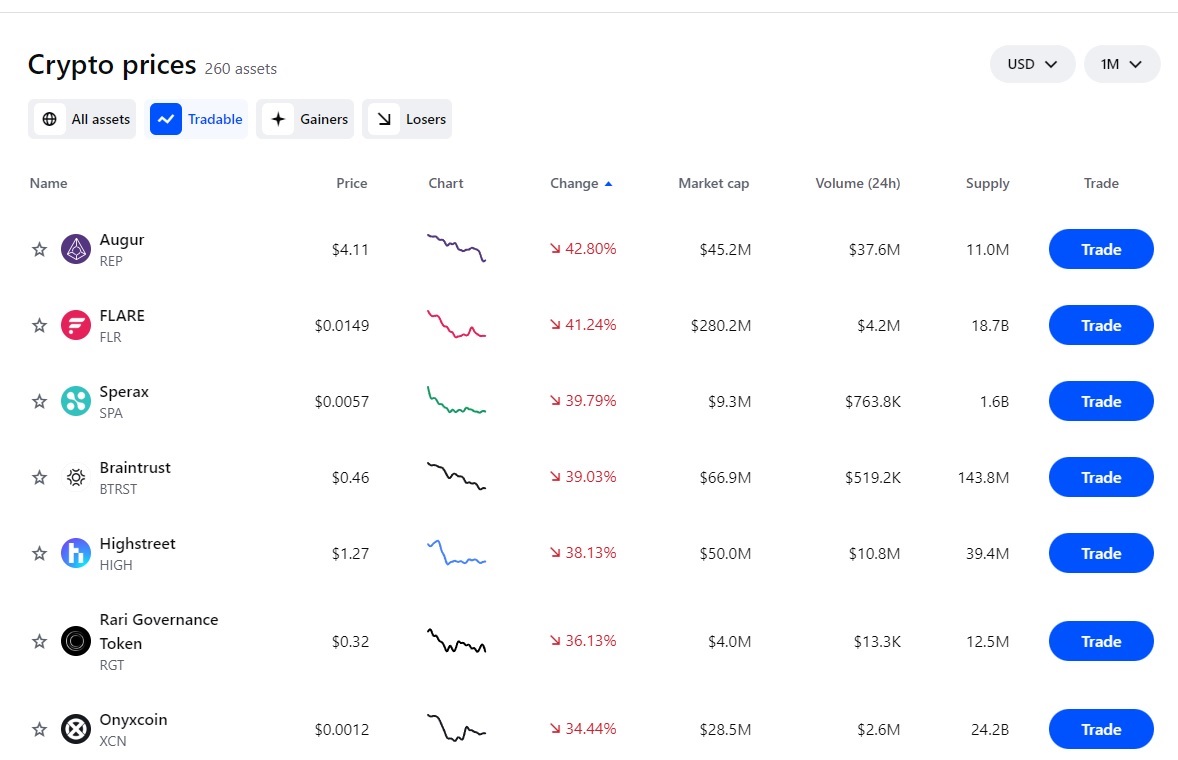Click the blue chart icon beside Tradable

pyautogui.click(x=166, y=119)
